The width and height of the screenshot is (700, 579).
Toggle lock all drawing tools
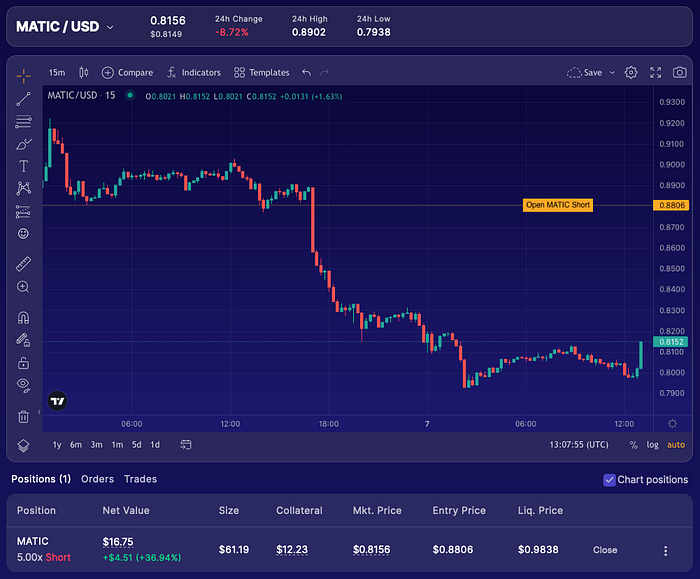click(23, 362)
